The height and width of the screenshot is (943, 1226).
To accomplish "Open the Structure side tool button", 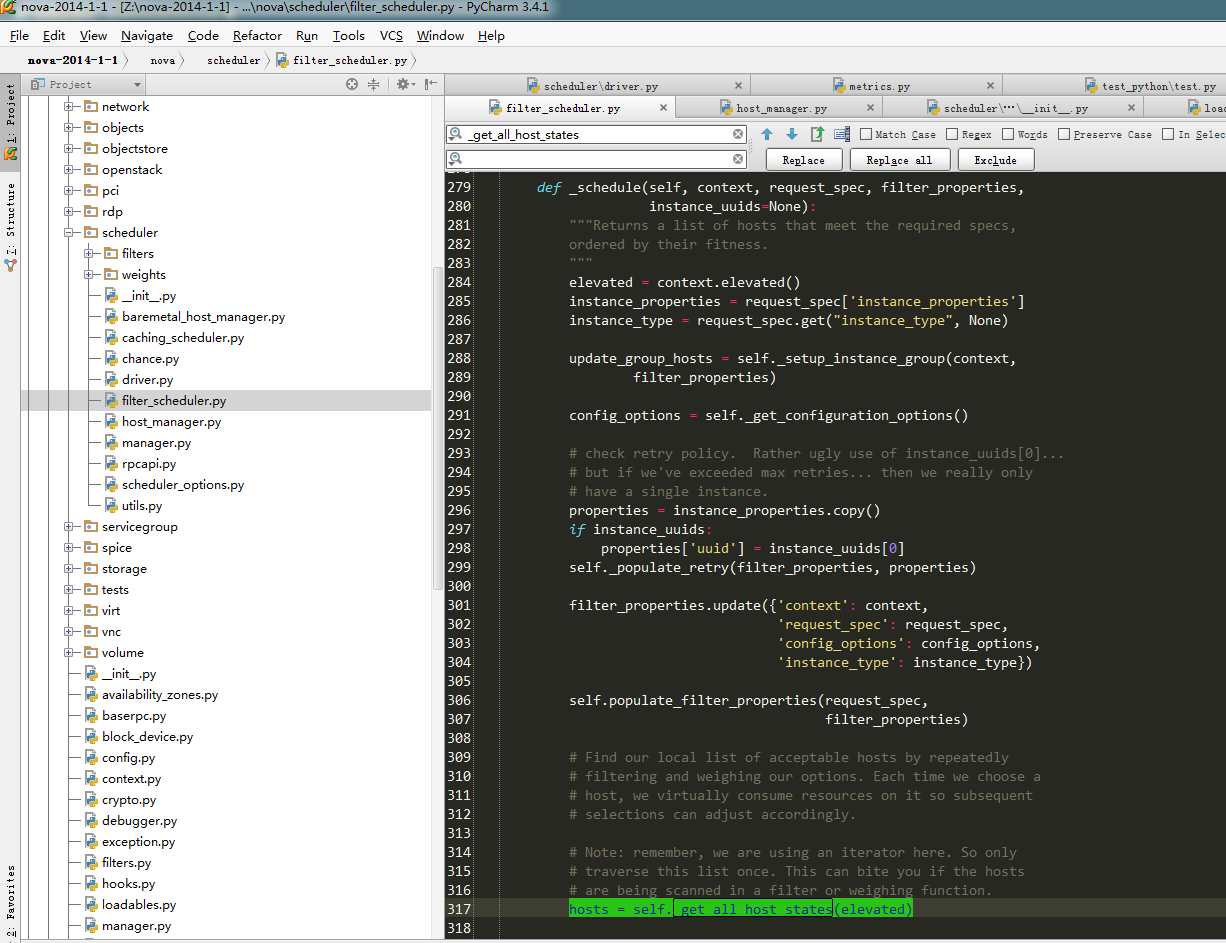I will click(10, 227).
